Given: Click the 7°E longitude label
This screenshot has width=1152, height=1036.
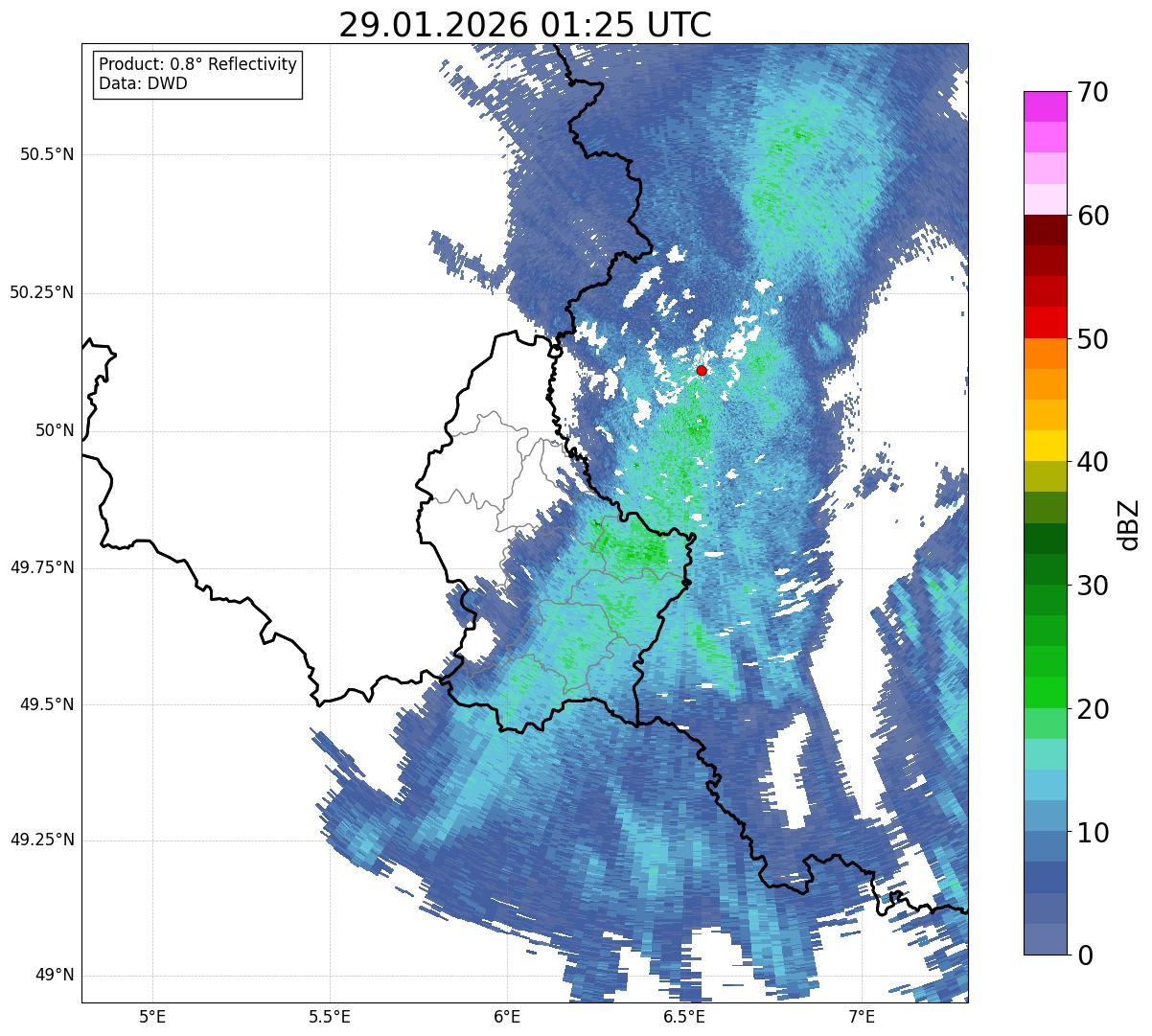Looking at the screenshot, I should pos(862,1016).
